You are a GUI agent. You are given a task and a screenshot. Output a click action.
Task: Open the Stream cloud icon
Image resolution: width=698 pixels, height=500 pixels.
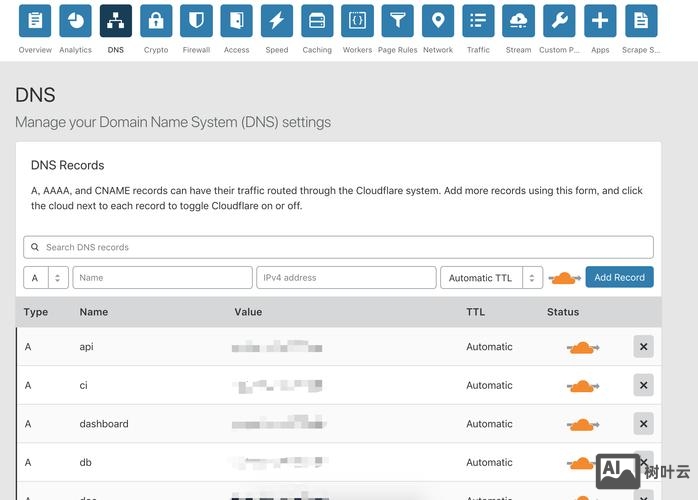click(518, 21)
